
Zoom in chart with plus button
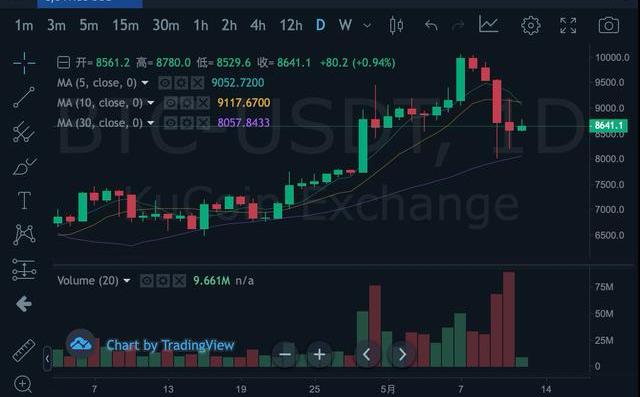coord(319,354)
